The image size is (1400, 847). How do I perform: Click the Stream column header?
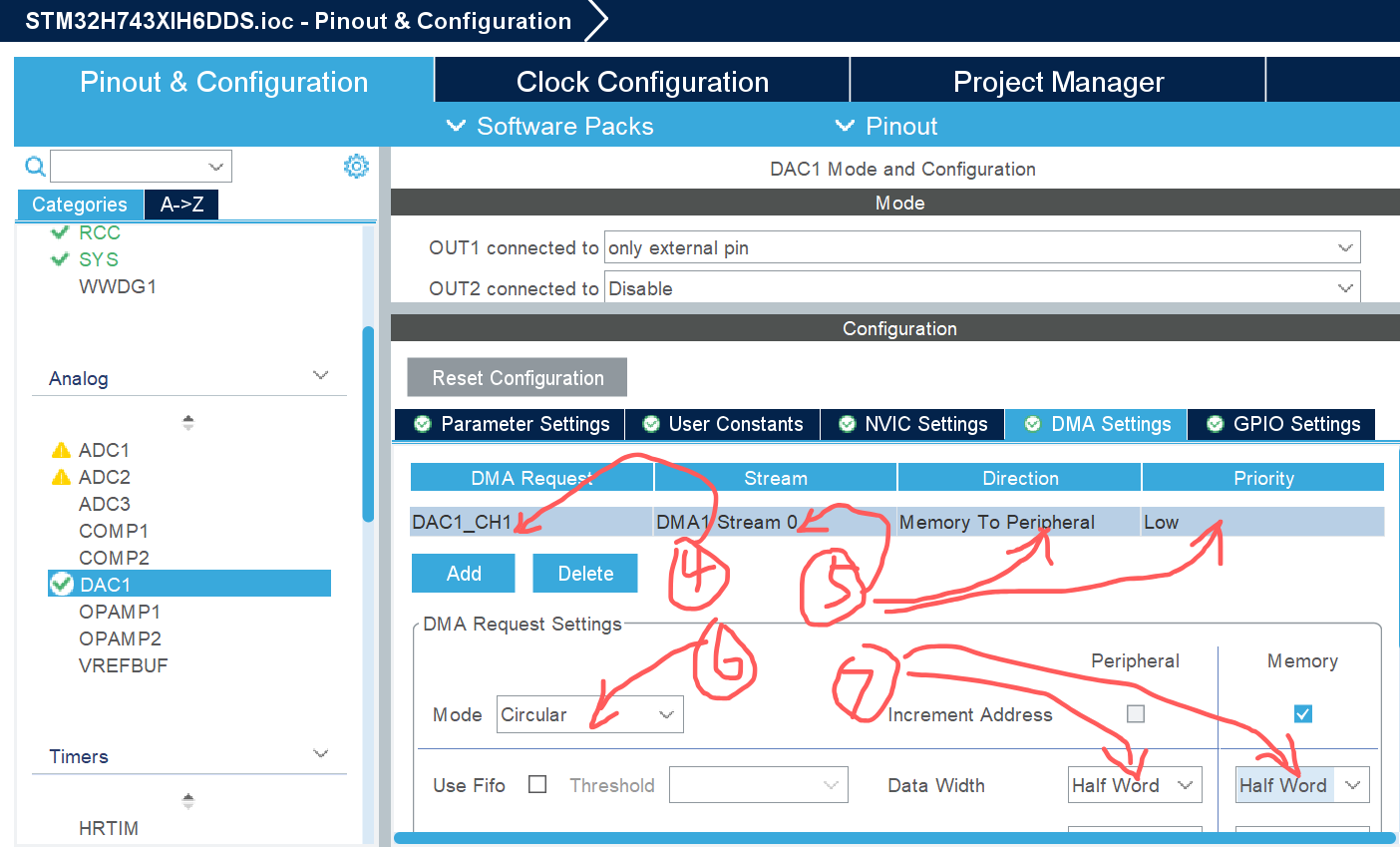pos(775,478)
